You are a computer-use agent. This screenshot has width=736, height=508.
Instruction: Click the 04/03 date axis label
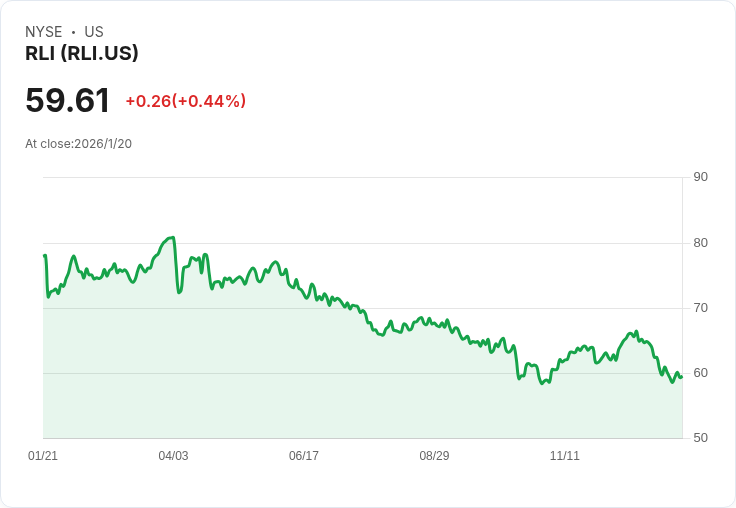pyautogui.click(x=173, y=456)
